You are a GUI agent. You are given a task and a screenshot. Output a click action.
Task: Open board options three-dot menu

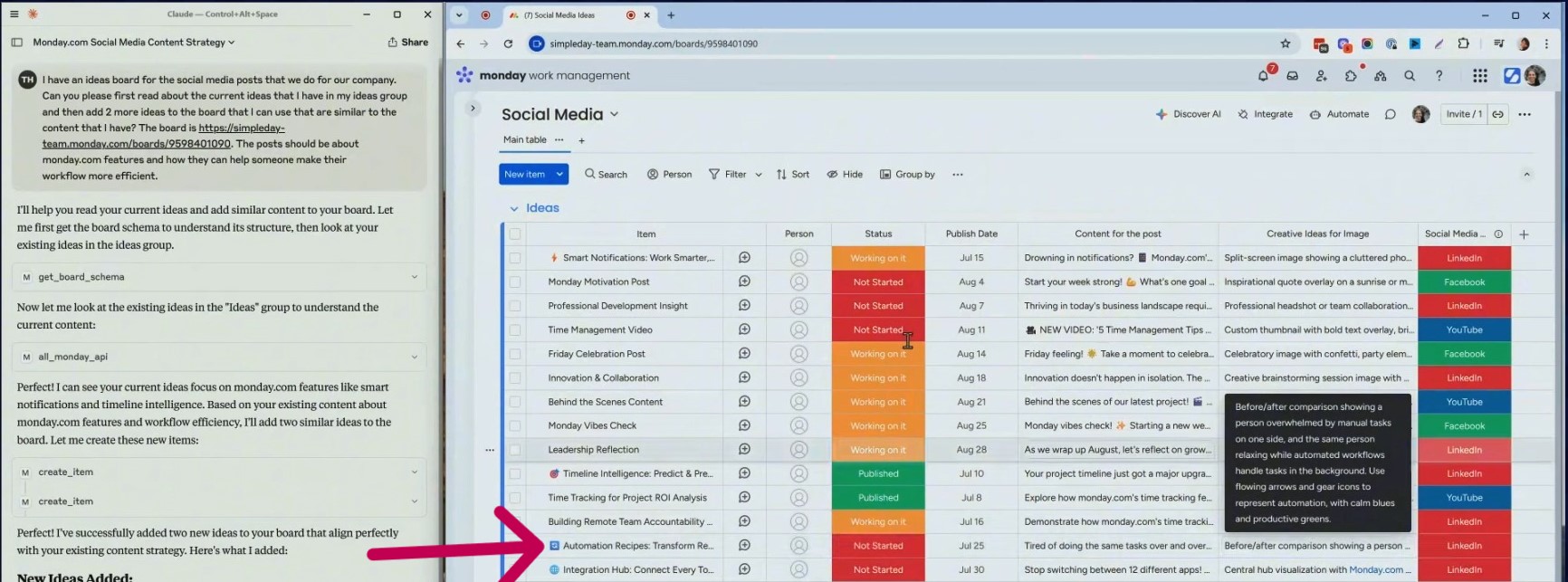[1525, 114]
